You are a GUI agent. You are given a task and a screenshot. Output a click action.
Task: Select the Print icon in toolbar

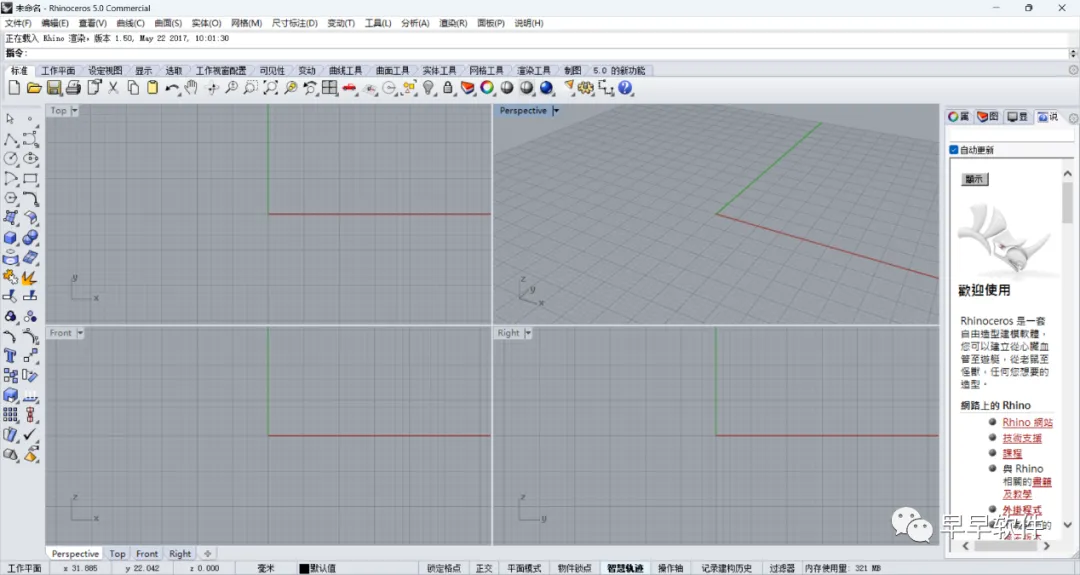point(74,88)
